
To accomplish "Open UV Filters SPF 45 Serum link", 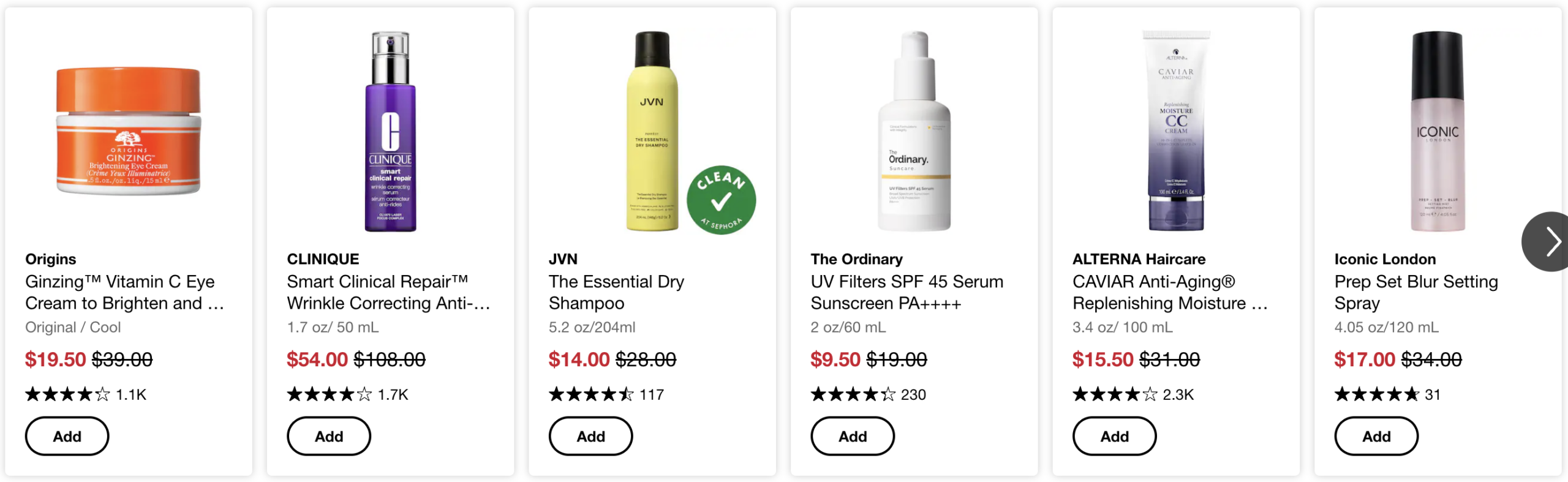I will (907, 292).
